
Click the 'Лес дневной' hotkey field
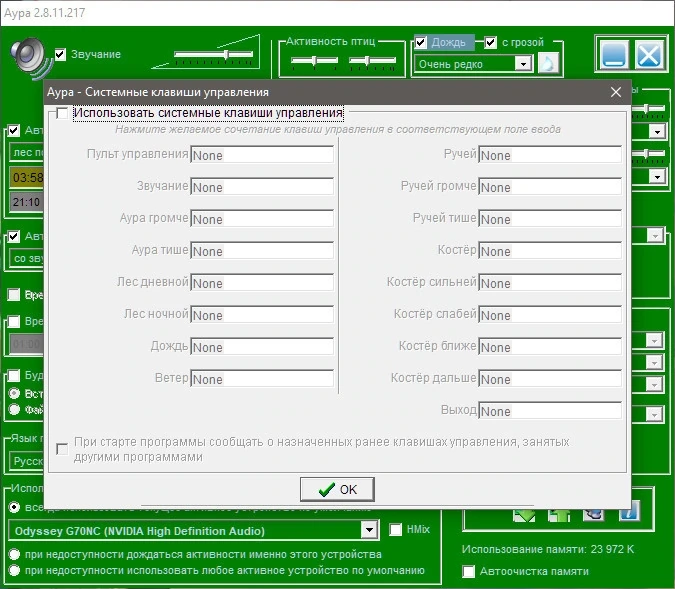pyautogui.click(x=262, y=282)
